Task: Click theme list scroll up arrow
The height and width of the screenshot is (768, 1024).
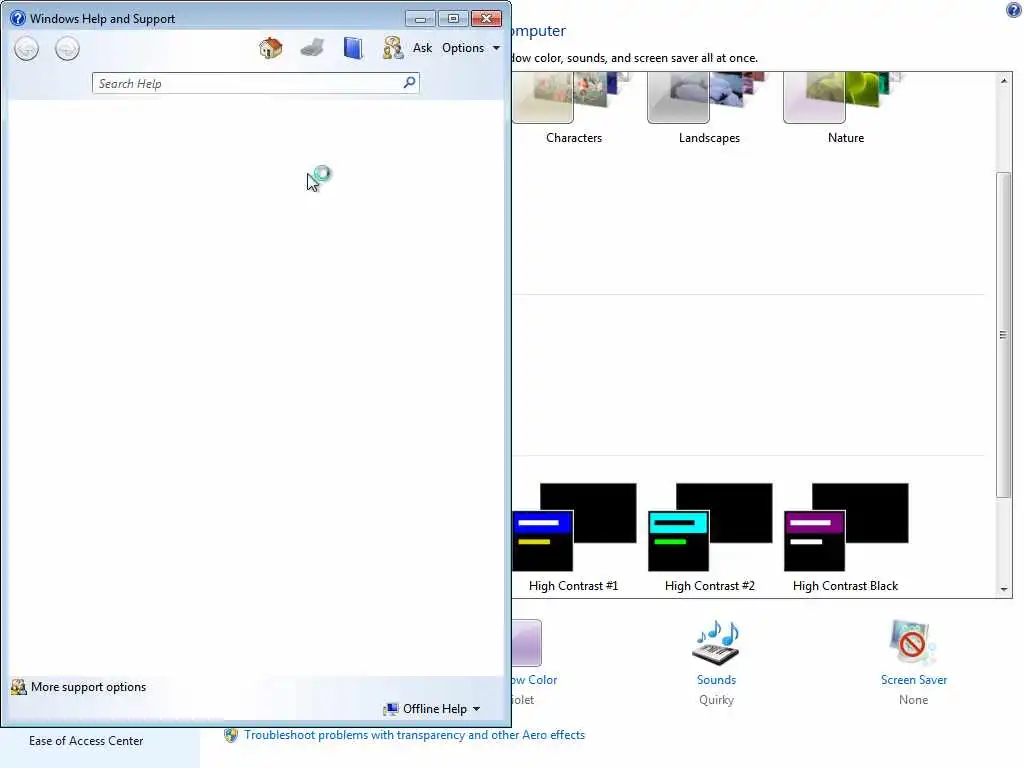Action: [1004, 80]
